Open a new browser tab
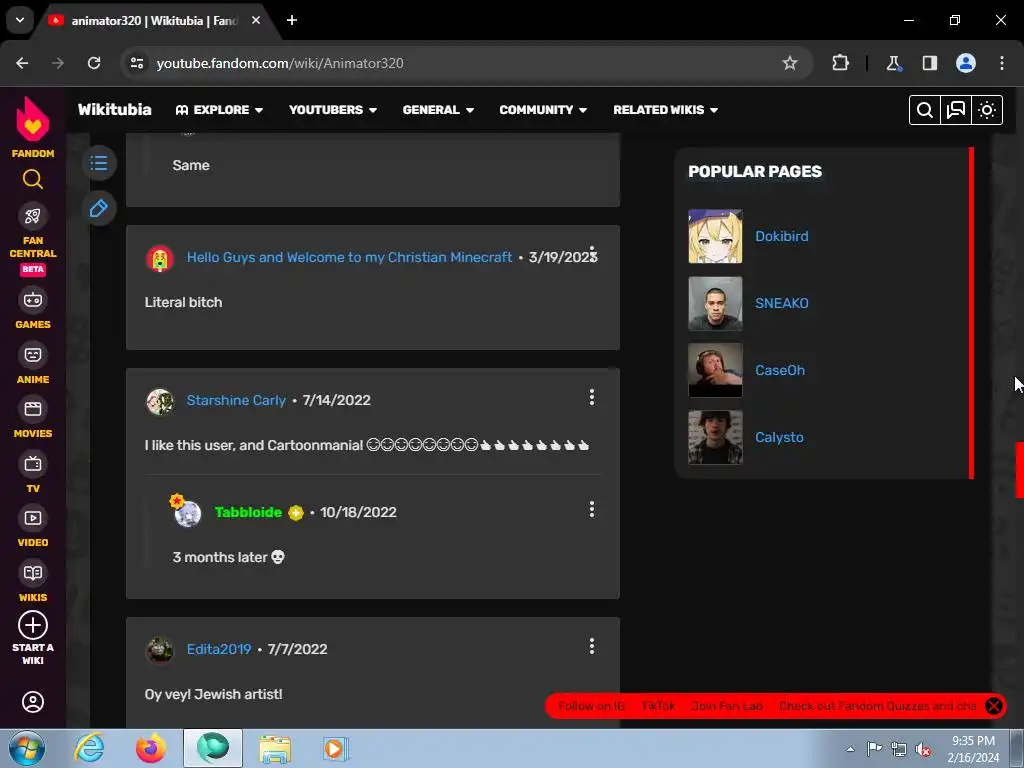 click(292, 20)
